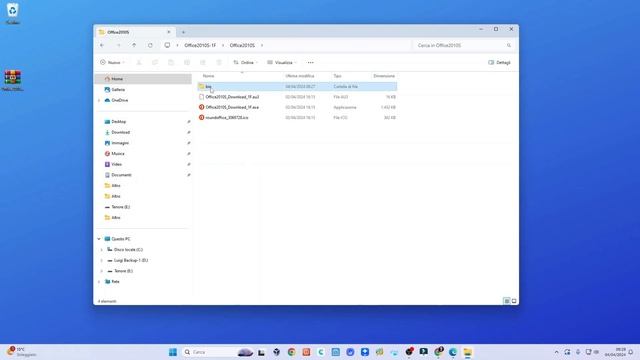Screen dimensions: 640x360
Task: Click the Cerca in Office2010S search box
Action: (x=463, y=45)
